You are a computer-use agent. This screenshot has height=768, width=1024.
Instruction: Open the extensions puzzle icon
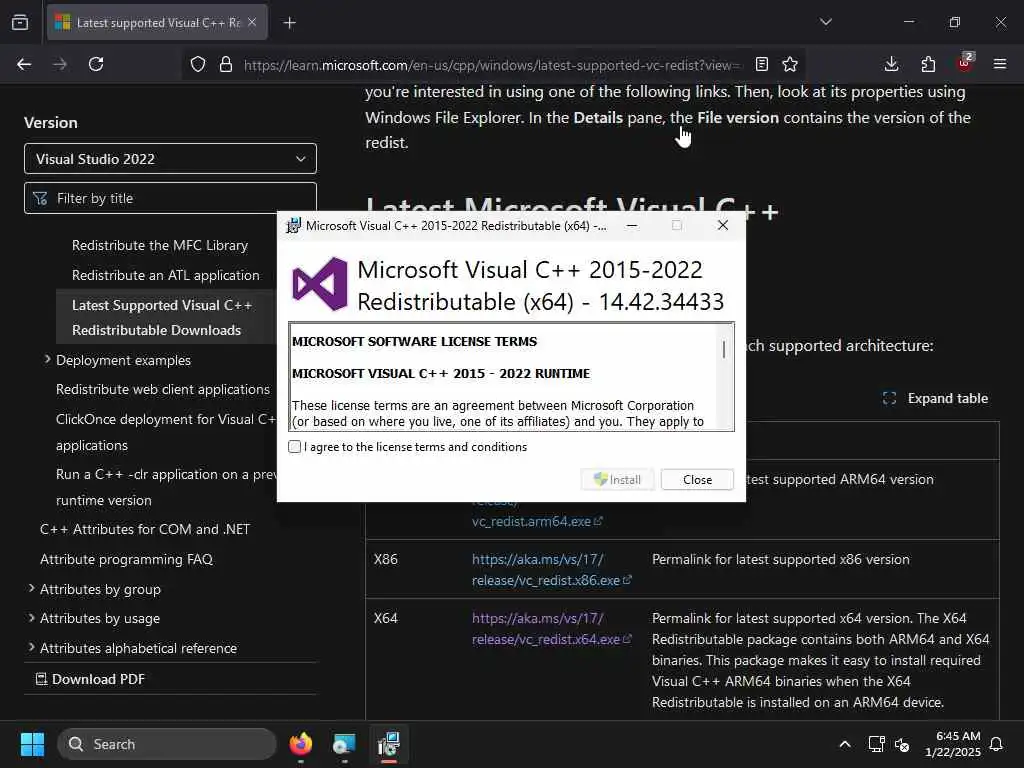(928, 64)
